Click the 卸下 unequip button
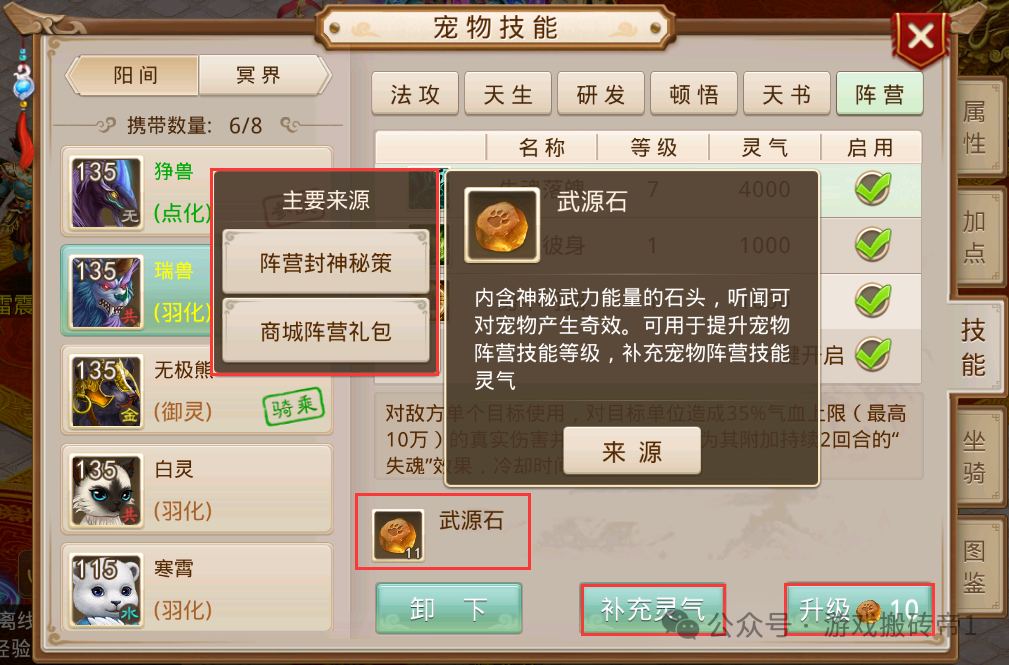The height and width of the screenshot is (665, 1009). (x=449, y=609)
